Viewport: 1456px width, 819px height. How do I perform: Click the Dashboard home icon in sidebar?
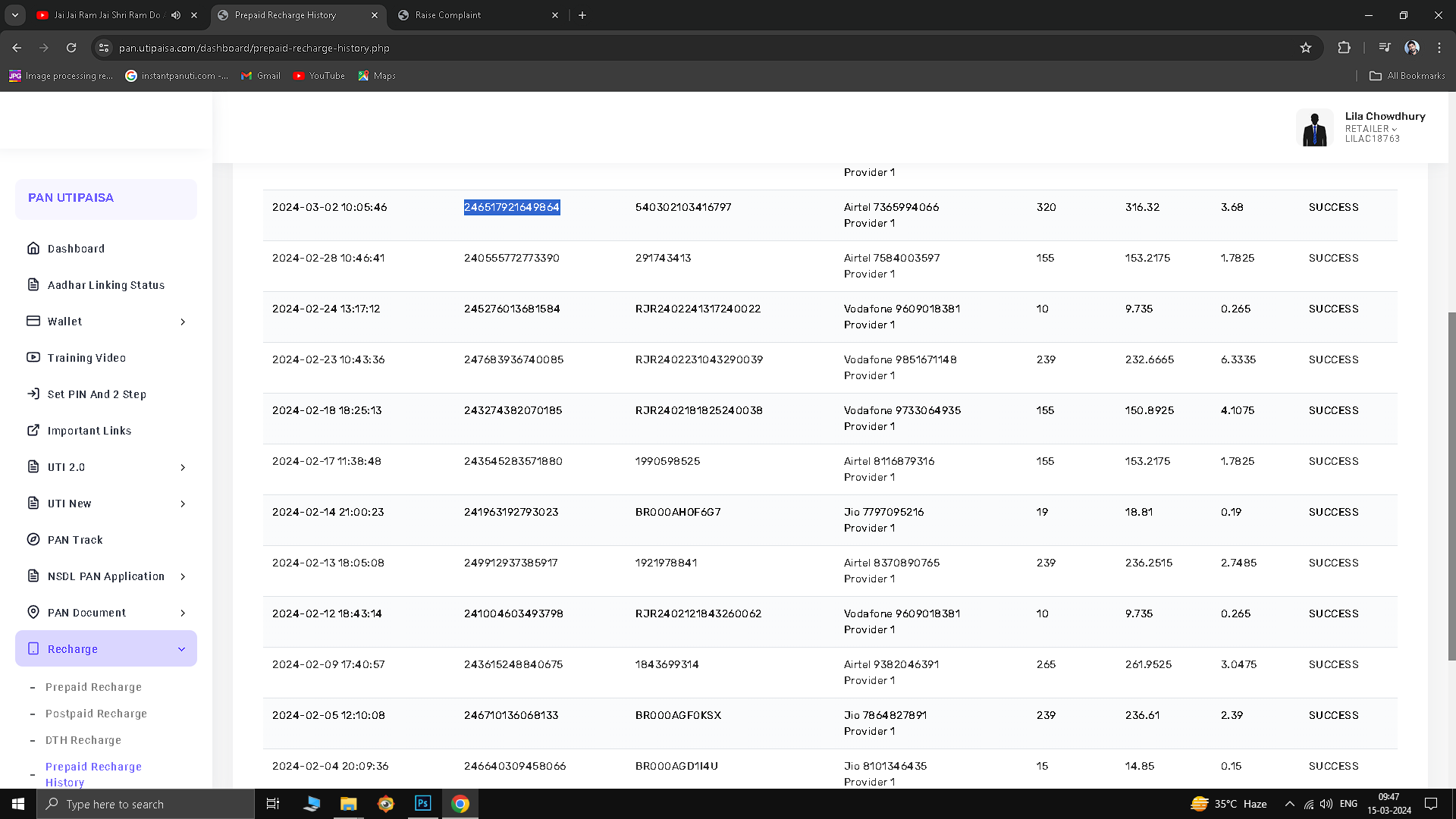tap(33, 248)
